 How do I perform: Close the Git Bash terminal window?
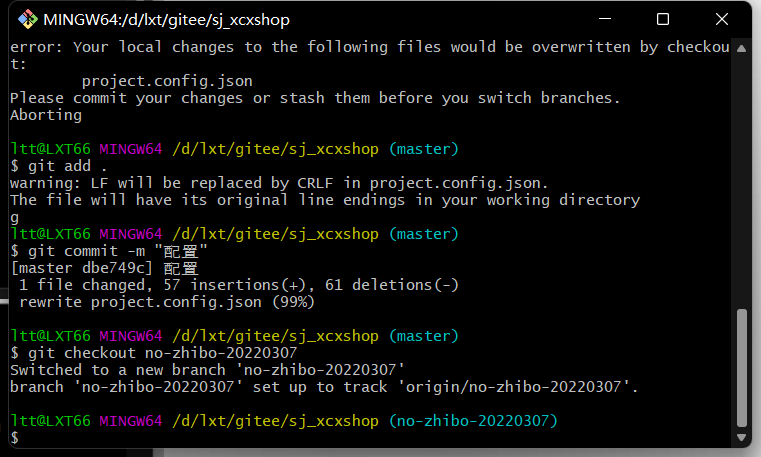tap(722, 19)
